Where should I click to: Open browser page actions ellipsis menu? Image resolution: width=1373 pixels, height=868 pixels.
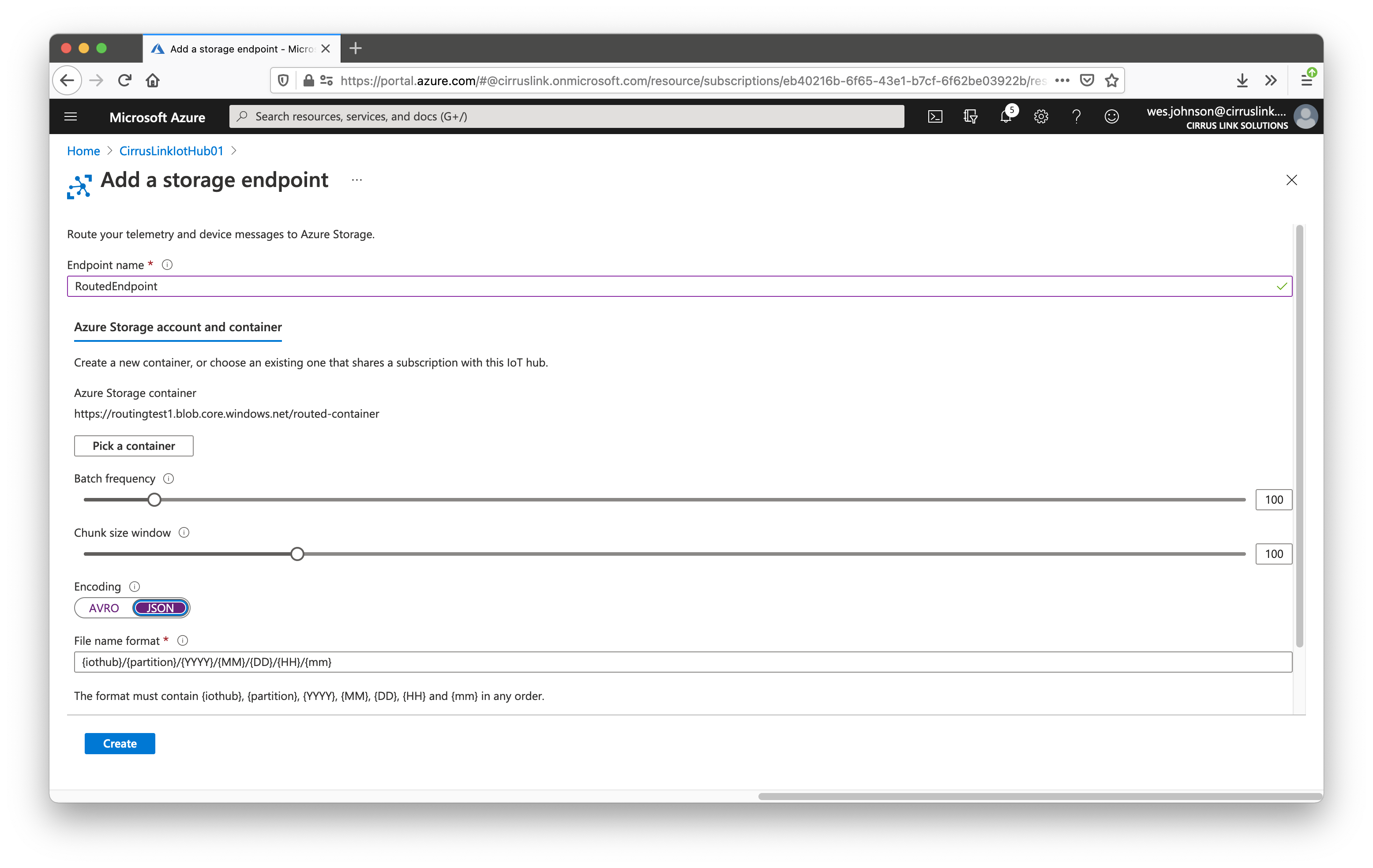click(x=1062, y=80)
